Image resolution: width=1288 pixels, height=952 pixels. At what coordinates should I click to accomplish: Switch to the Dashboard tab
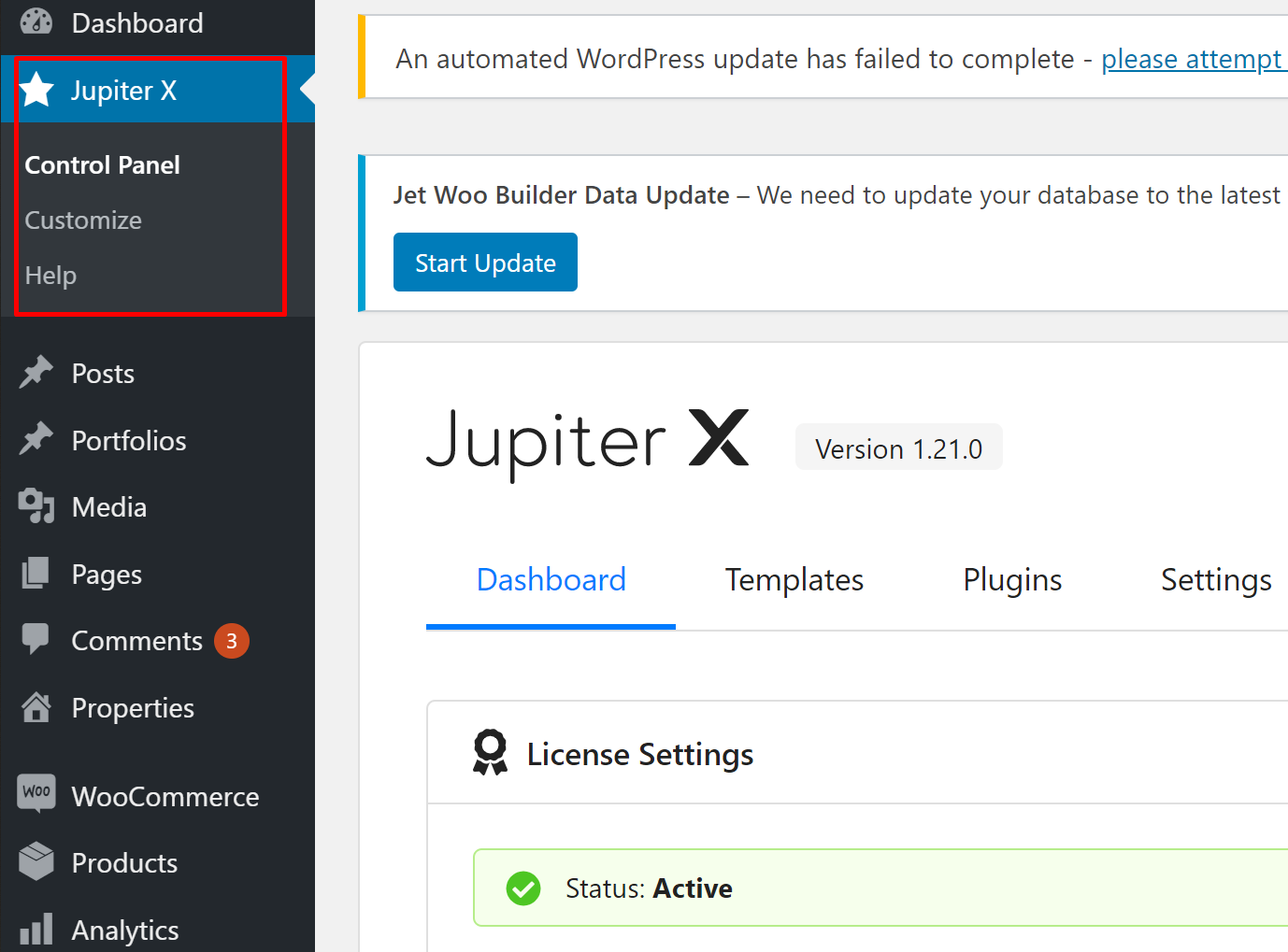pos(551,580)
